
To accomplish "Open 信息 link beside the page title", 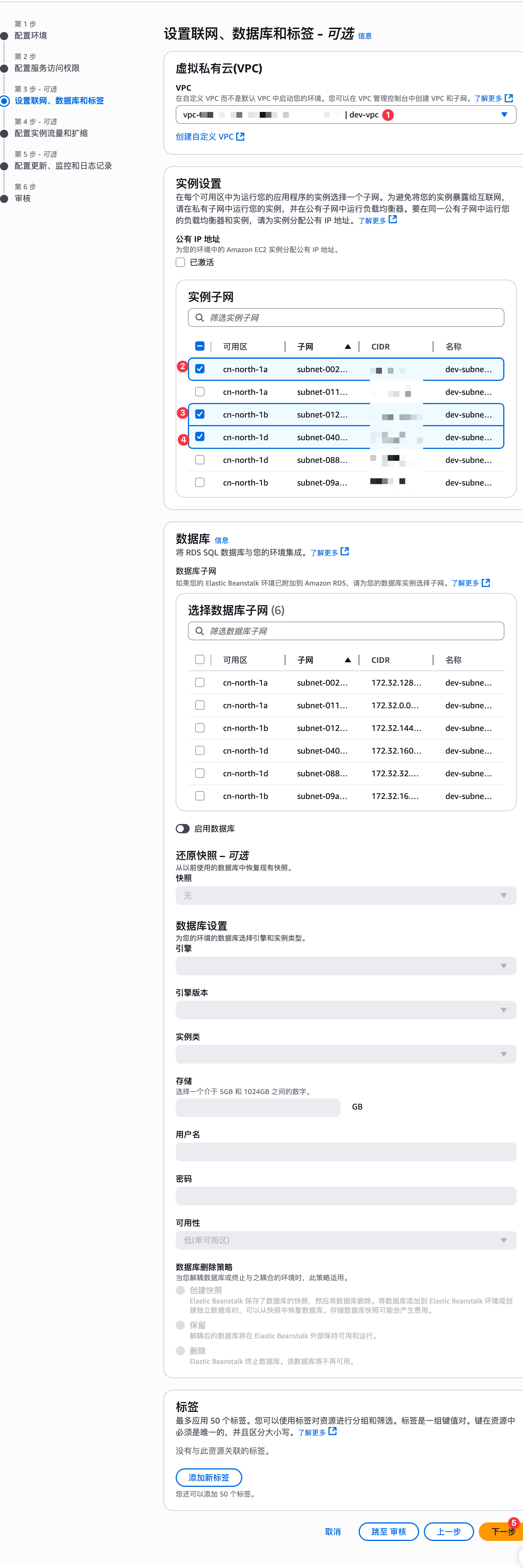I will coord(365,36).
